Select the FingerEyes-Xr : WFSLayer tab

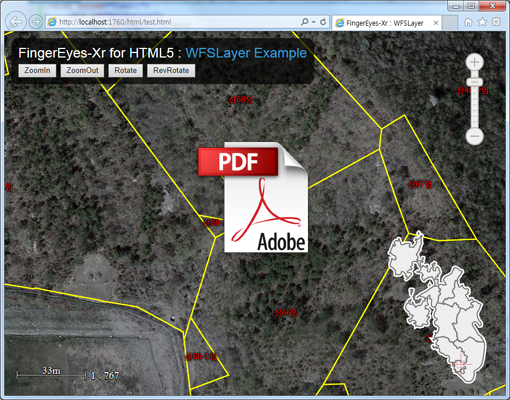click(387, 23)
